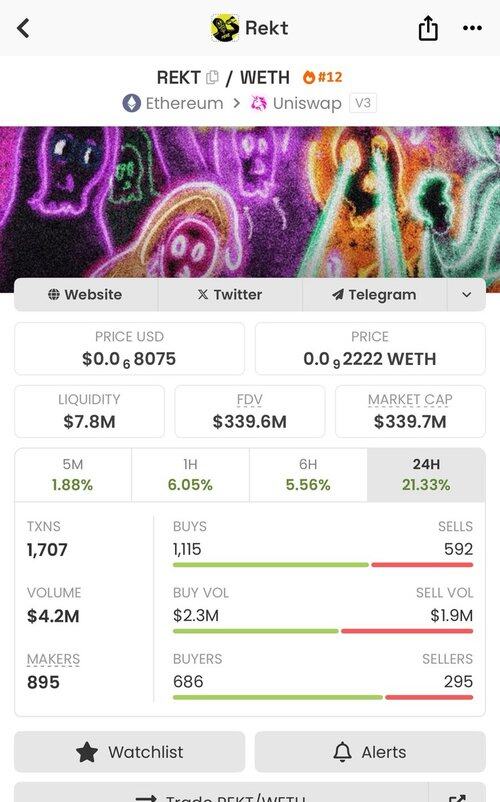Tap the Rekt token logo avatar
Viewport: 500px width, 802px height.
point(225,28)
